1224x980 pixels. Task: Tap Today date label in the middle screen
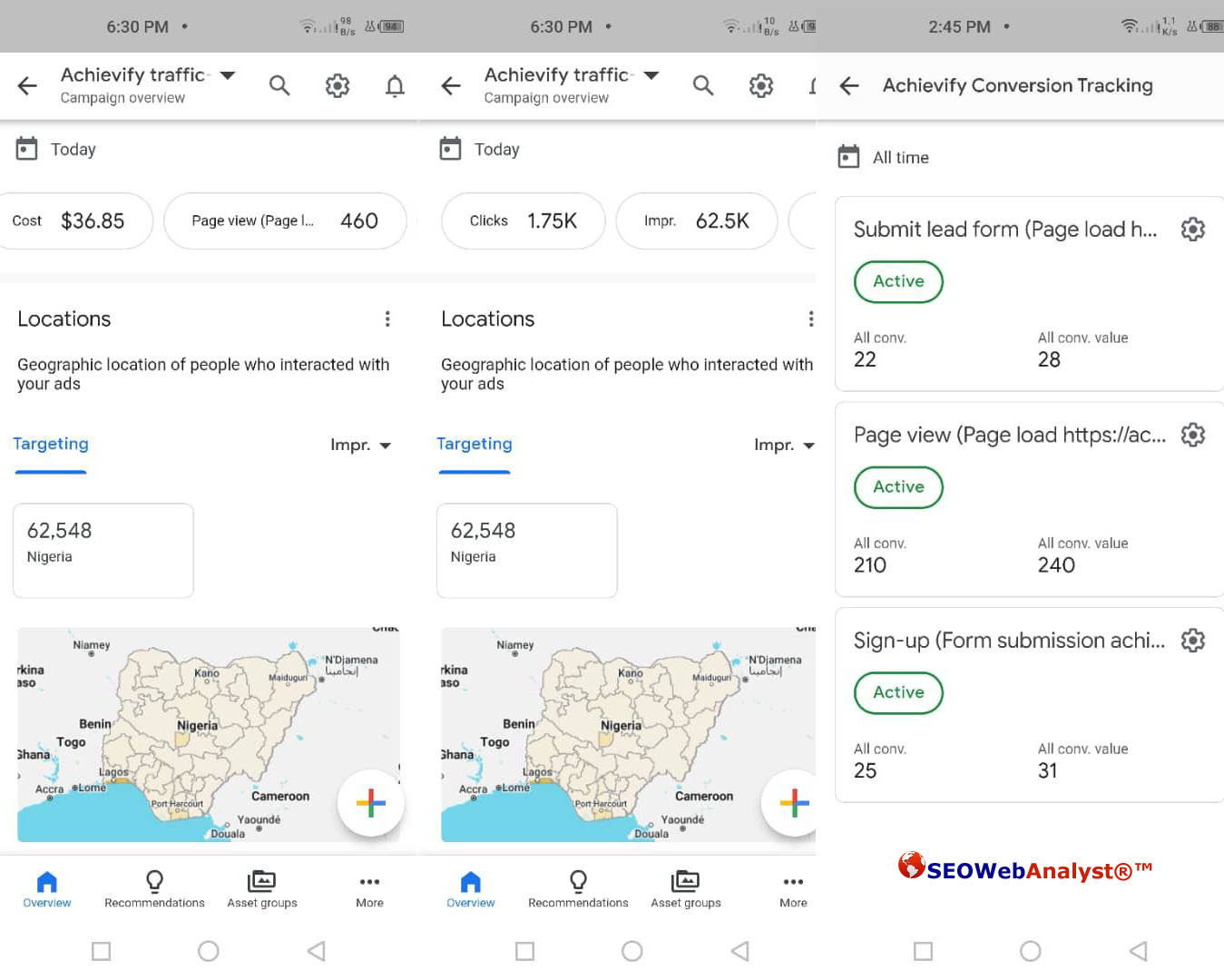[x=497, y=150]
